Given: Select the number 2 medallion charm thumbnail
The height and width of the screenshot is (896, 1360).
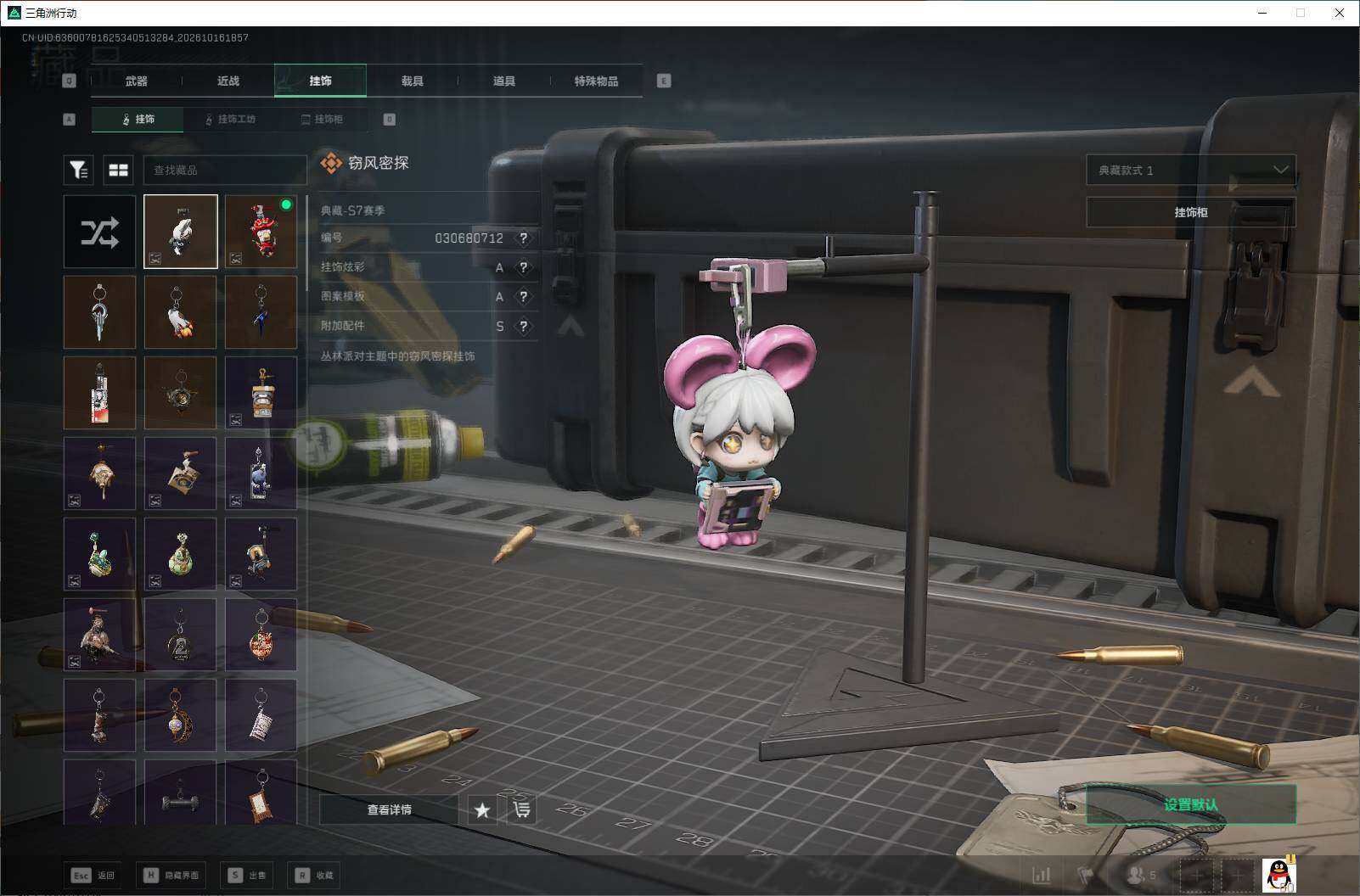Looking at the screenshot, I should [x=180, y=635].
